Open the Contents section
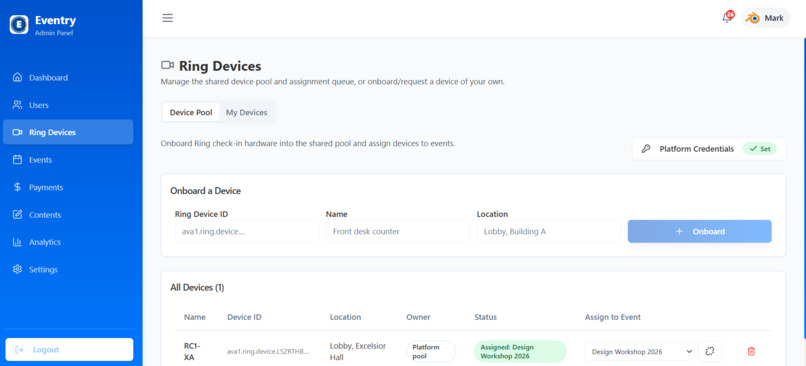Image resolution: width=806 pixels, height=366 pixels. 68,215
